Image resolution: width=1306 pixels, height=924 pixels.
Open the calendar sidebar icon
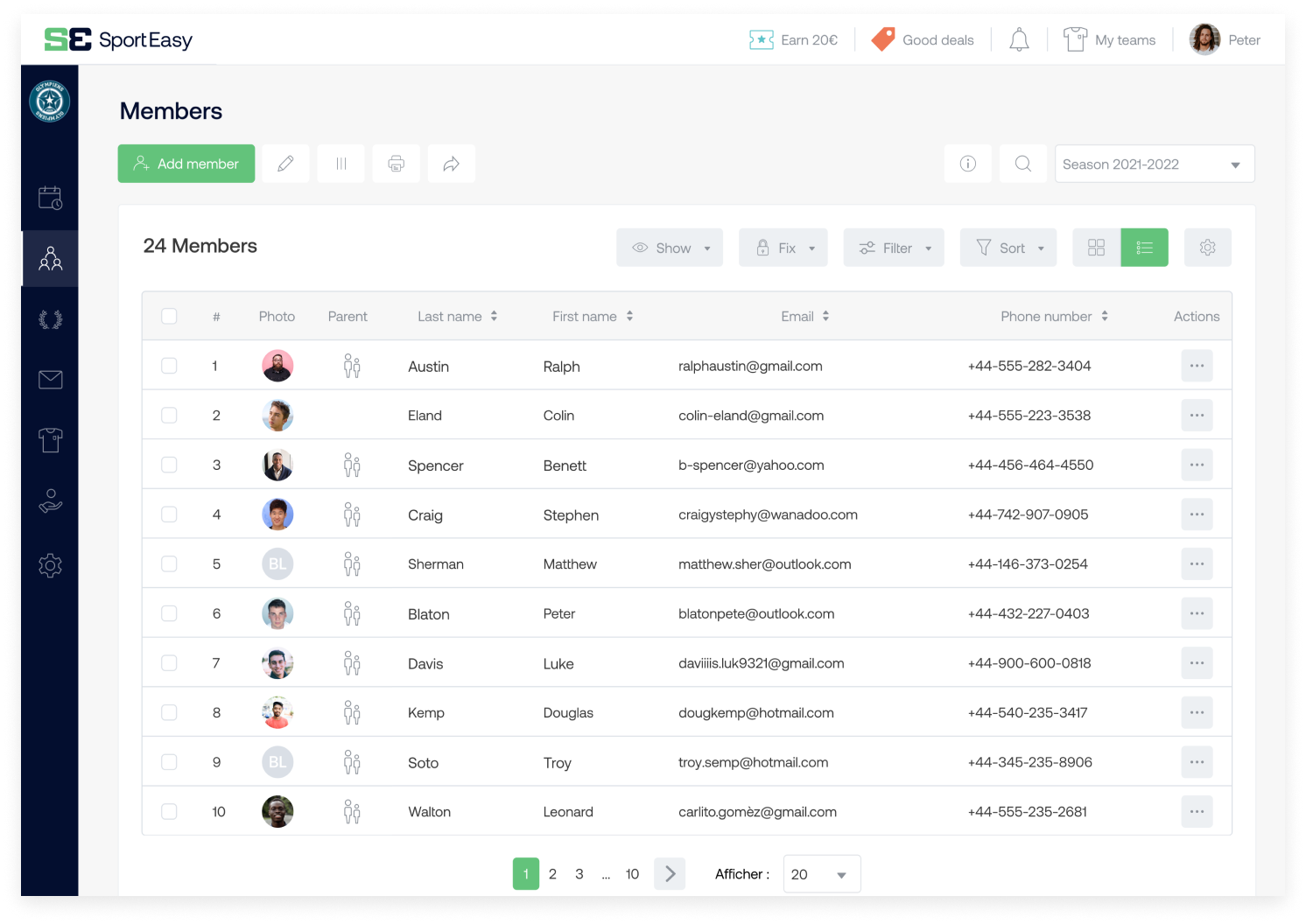50,199
